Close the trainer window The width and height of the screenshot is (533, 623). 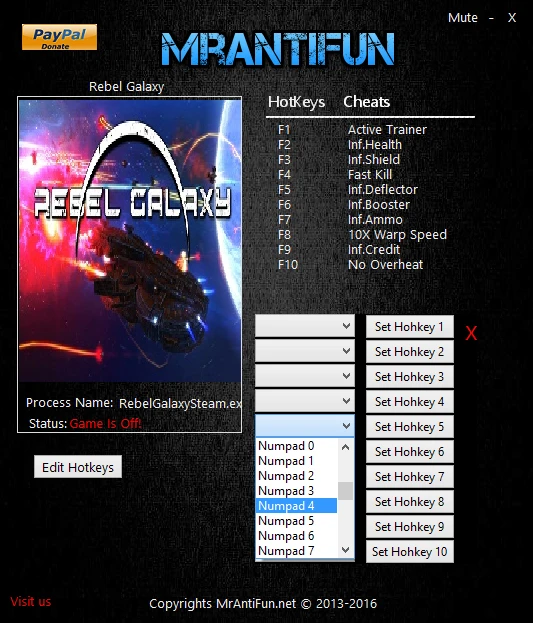coord(512,18)
